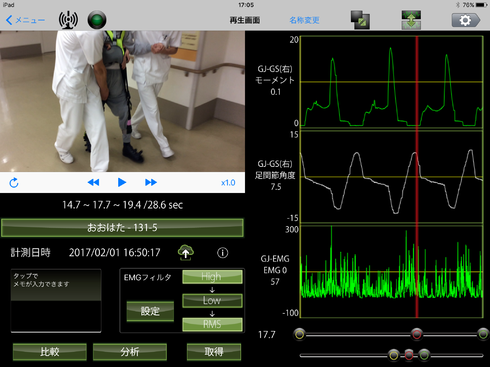Tap the 再生画面 title
The height and width of the screenshot is (367, 490).
[245, 20]
